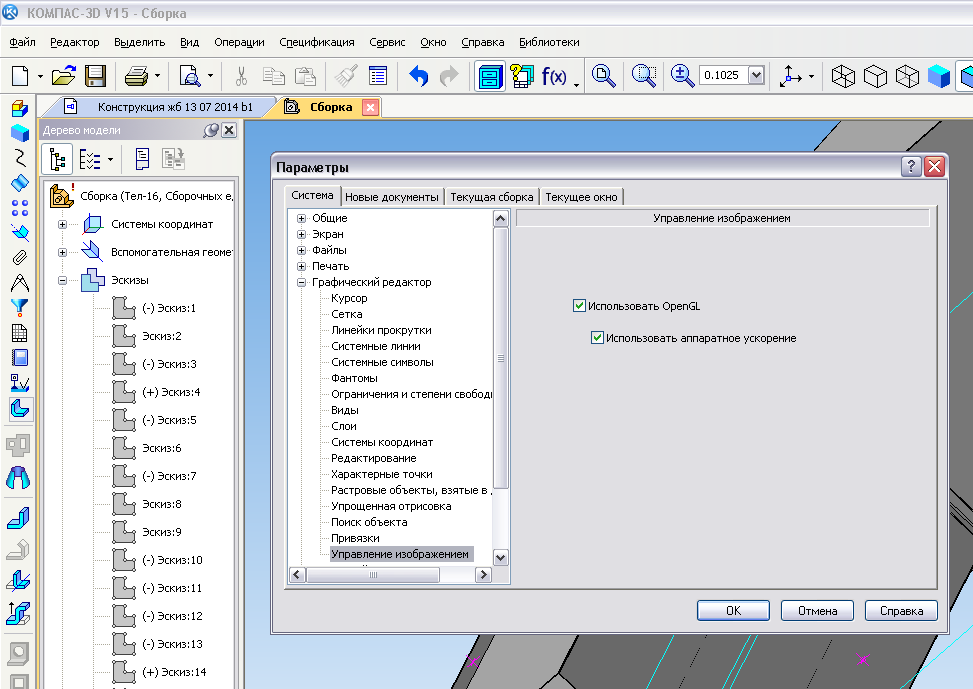Click the Undo arrow icon
Image resolution: width=973 pixels, height=689 pixels.
pos(419,76)
